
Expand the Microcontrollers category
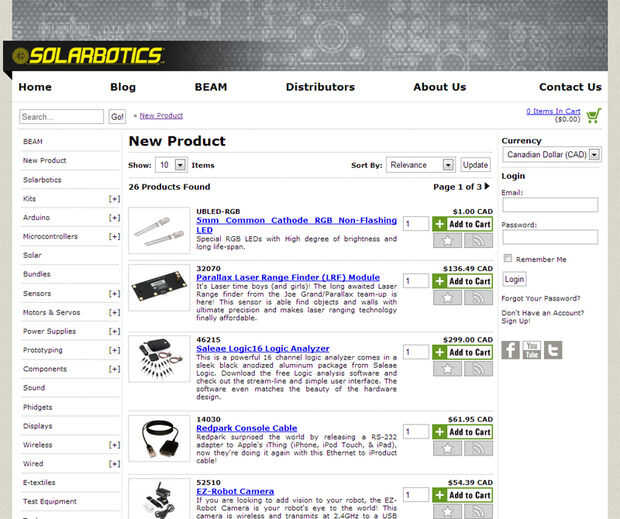(114, 236)
